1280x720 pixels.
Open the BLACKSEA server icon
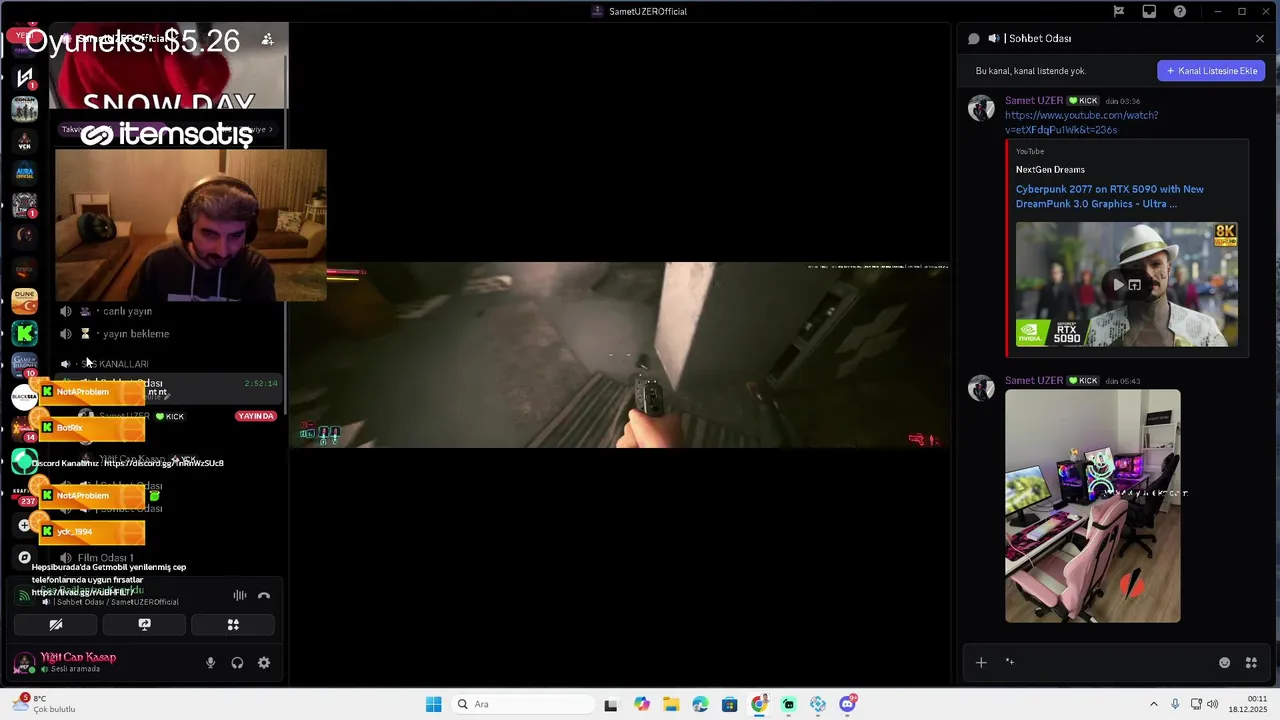[x=24, y=397]
